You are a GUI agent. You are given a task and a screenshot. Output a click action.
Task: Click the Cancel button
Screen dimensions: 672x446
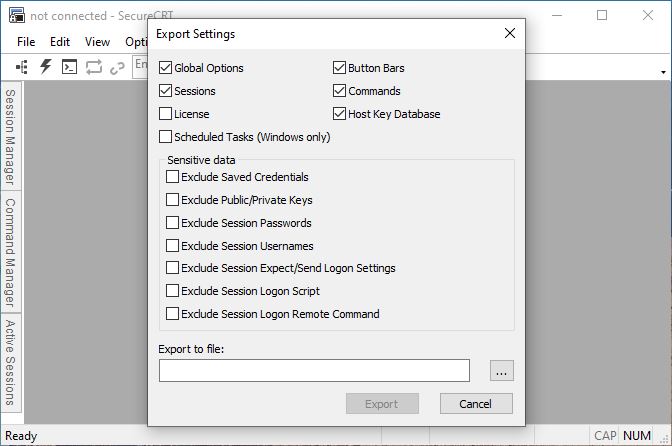coord(476,404)
